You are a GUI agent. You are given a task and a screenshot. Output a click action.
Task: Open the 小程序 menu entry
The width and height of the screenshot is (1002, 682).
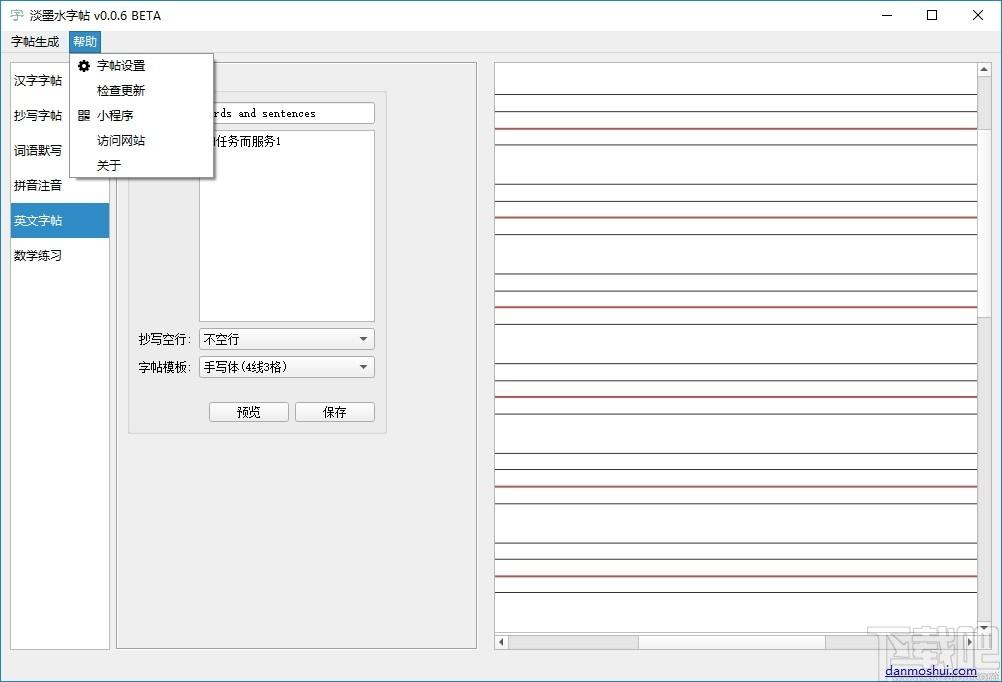point(141,116)
